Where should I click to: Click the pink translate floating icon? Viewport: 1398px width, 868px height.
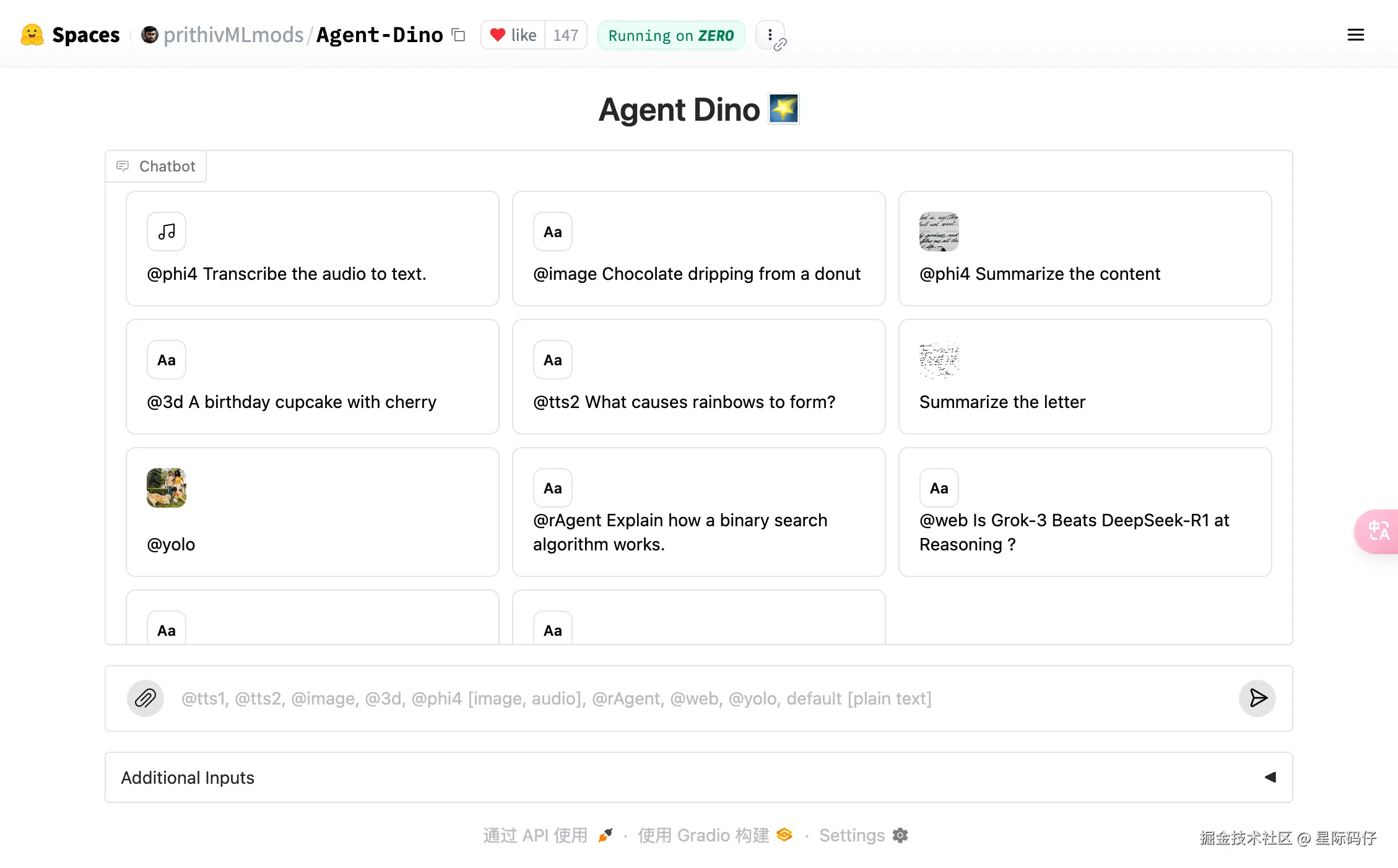tap(1378, 531)
